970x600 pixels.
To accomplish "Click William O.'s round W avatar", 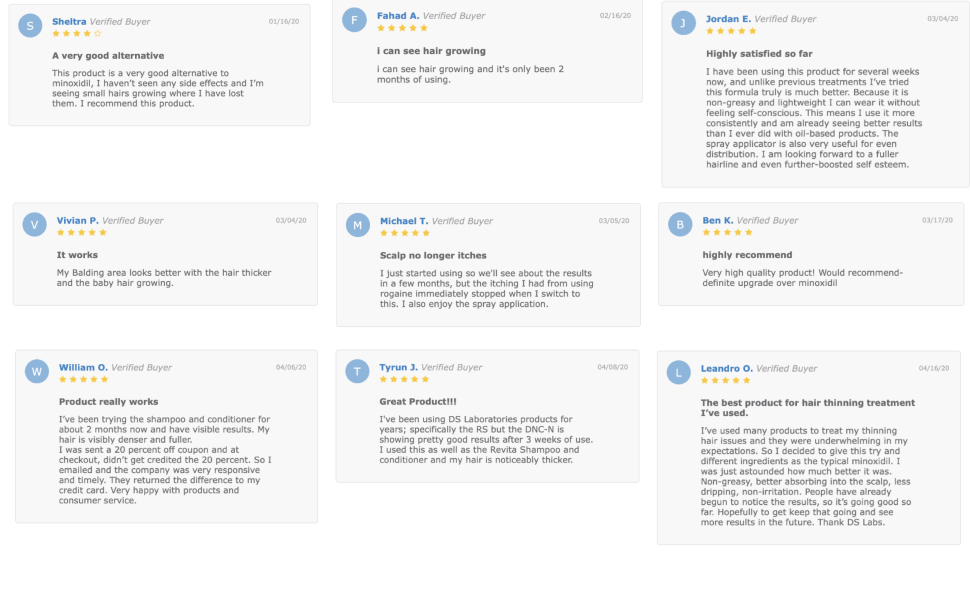I will 37,371.
